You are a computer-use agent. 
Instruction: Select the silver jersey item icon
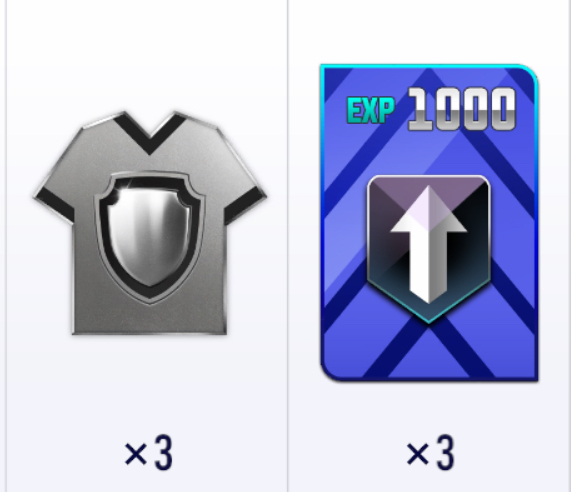point(150,223)
